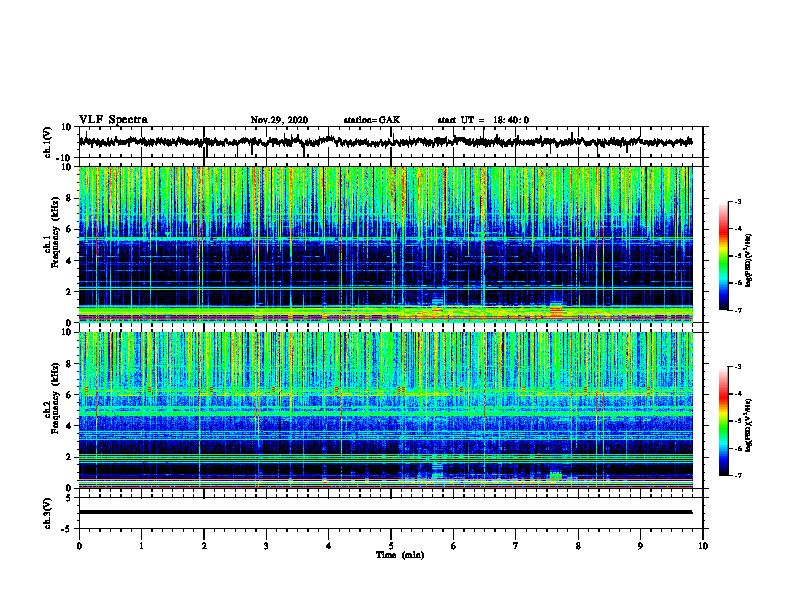Click the "-7" tick of ch.2 color bar
The image size is (792, 612).
737,476
